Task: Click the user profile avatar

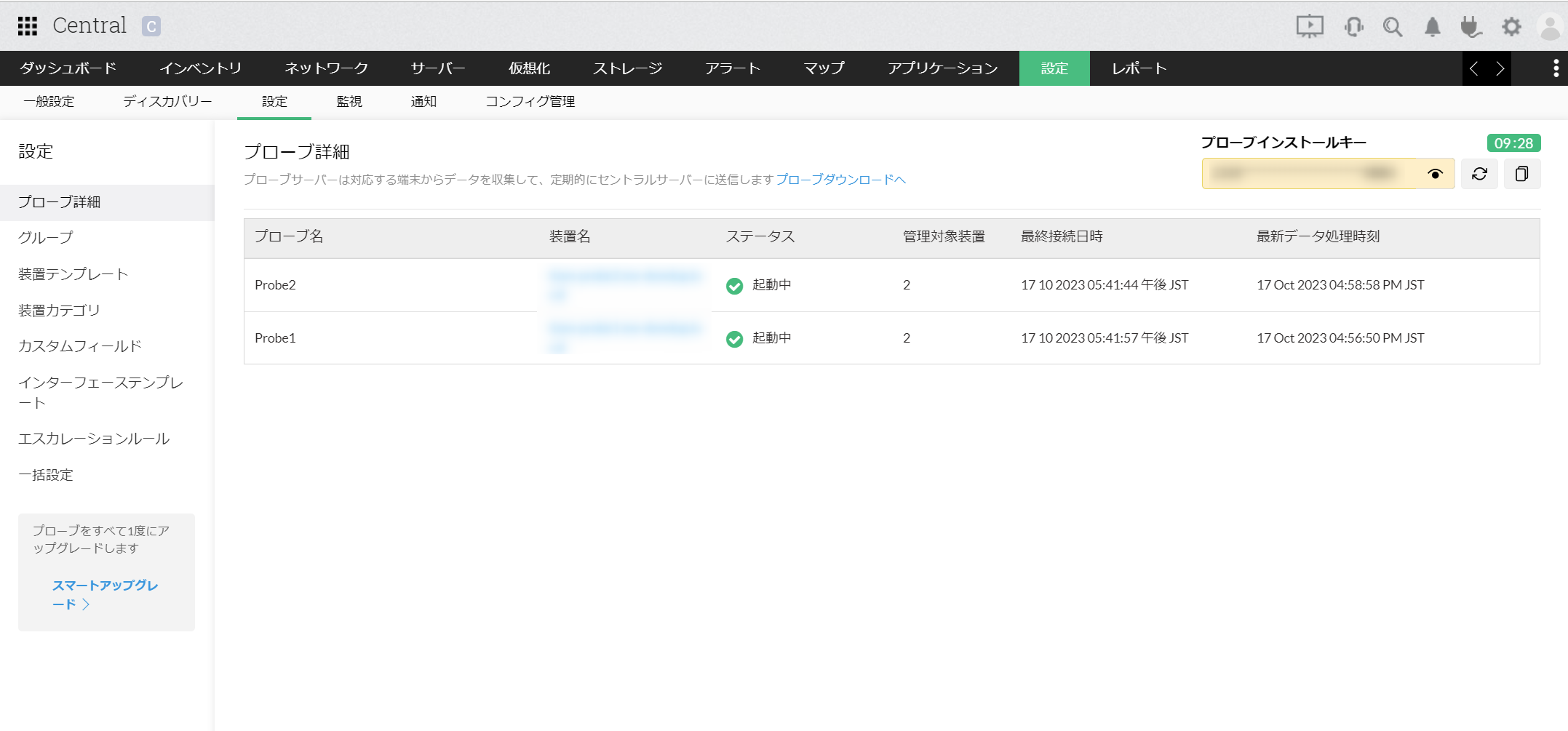Action: 1550,27
